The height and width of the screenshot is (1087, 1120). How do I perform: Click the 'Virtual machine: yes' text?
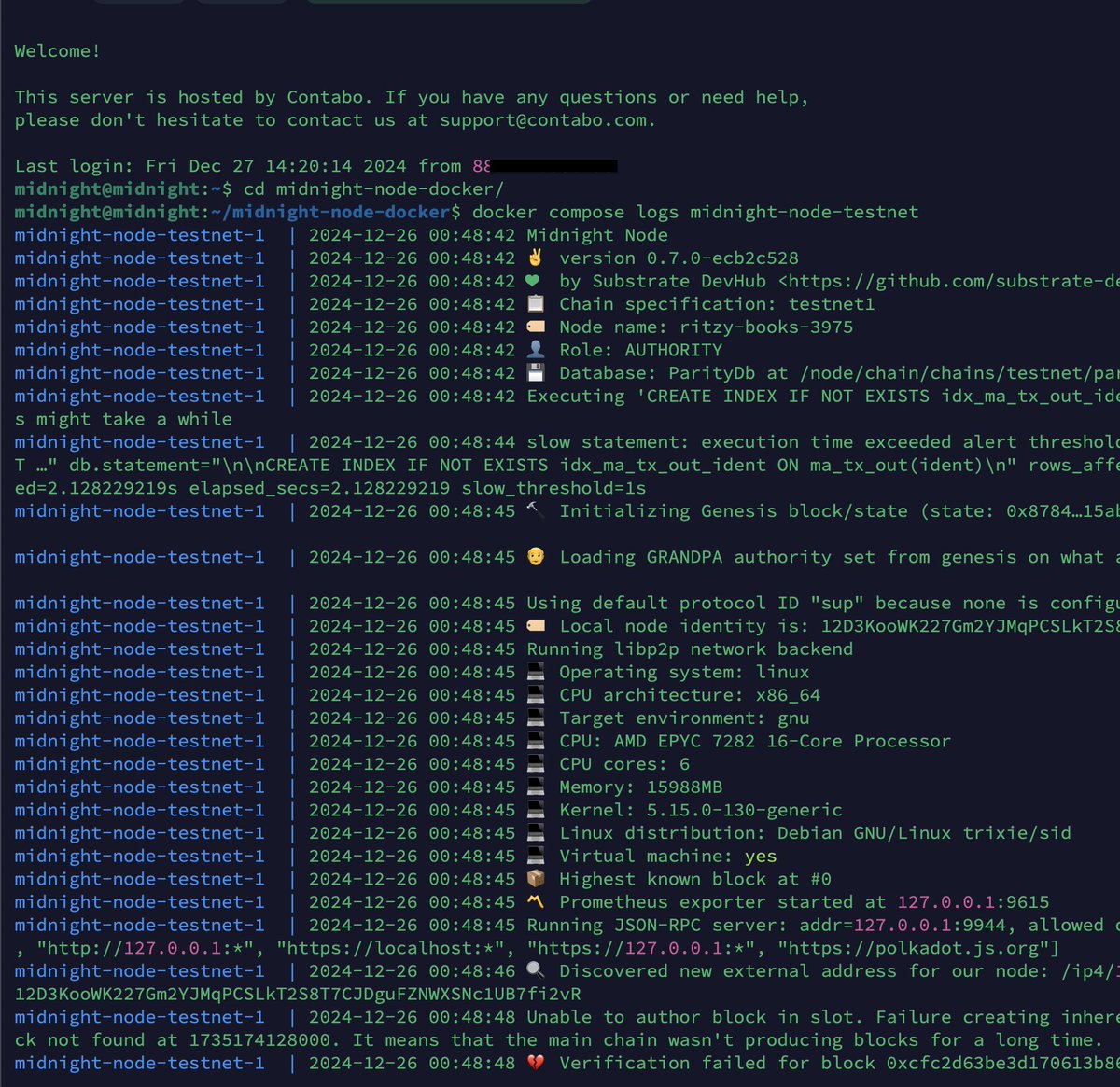tap(667, 857)
